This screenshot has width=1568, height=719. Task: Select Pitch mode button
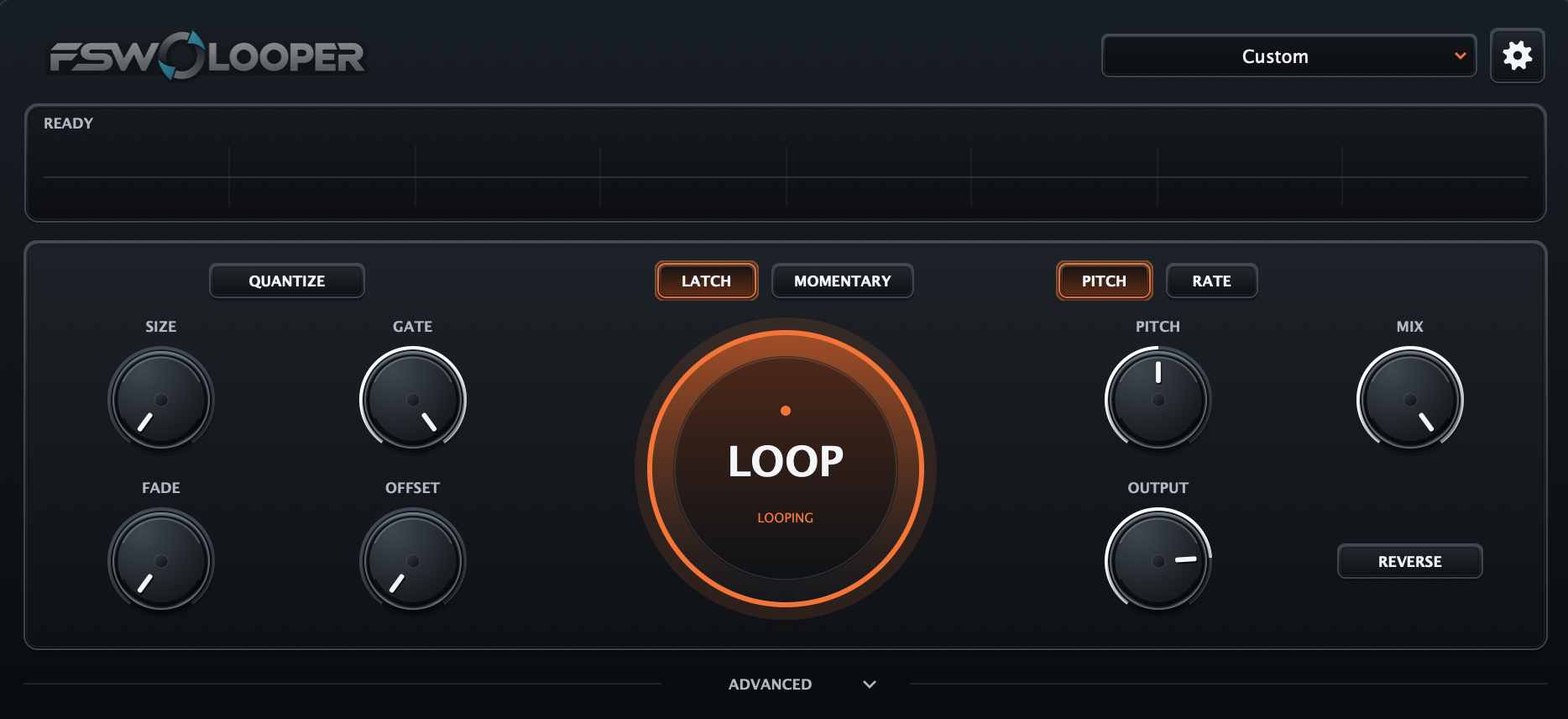(1104, 281)
